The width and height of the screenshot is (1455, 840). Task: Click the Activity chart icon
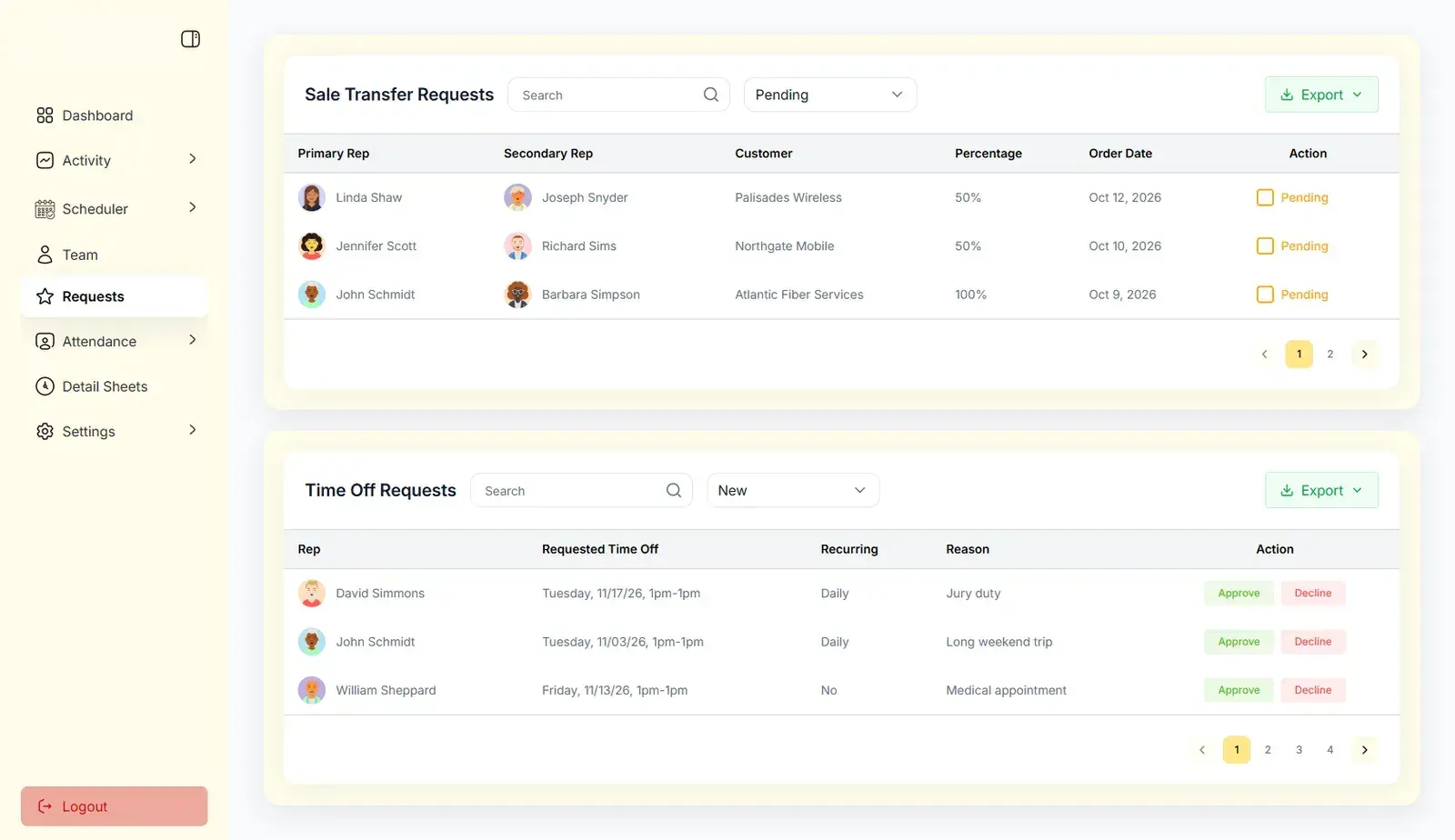[x=45, y=160]
